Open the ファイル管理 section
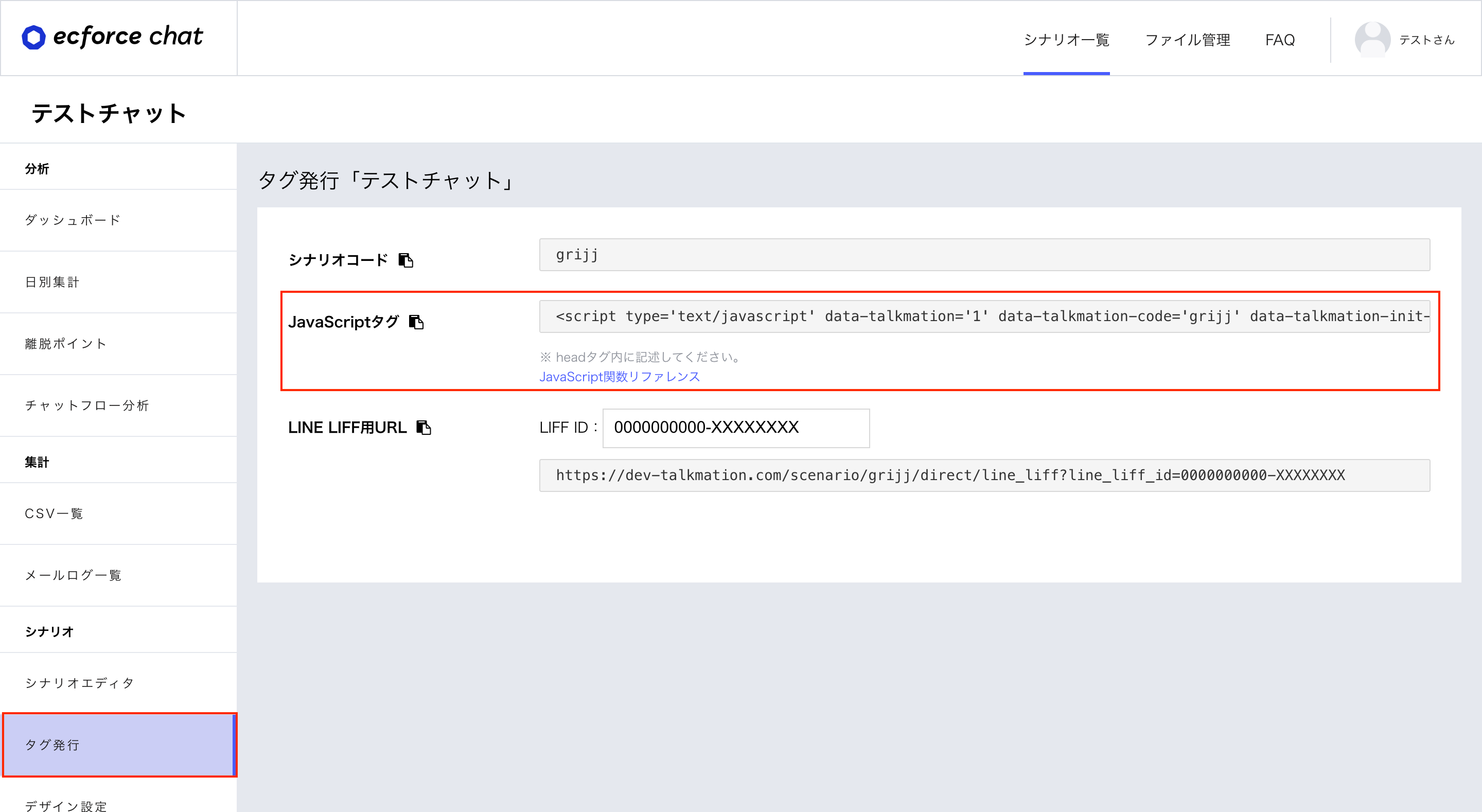 click(x=1188, y=39)
